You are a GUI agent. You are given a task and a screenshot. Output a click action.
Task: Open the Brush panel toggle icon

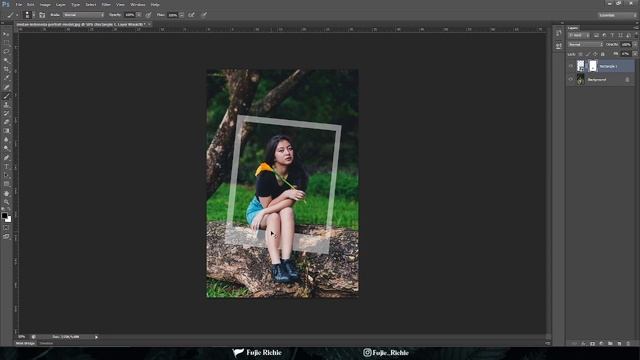(42, 15)
